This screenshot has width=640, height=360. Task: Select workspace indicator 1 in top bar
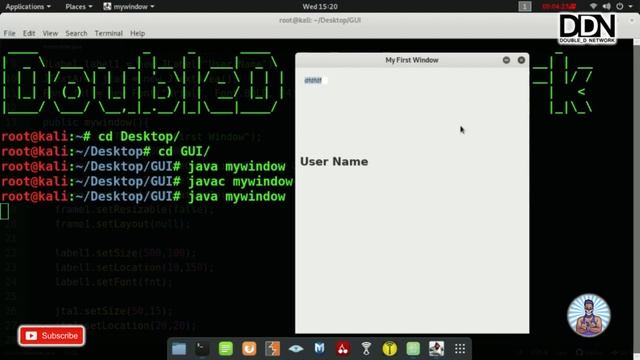click(x=525, y=6)
